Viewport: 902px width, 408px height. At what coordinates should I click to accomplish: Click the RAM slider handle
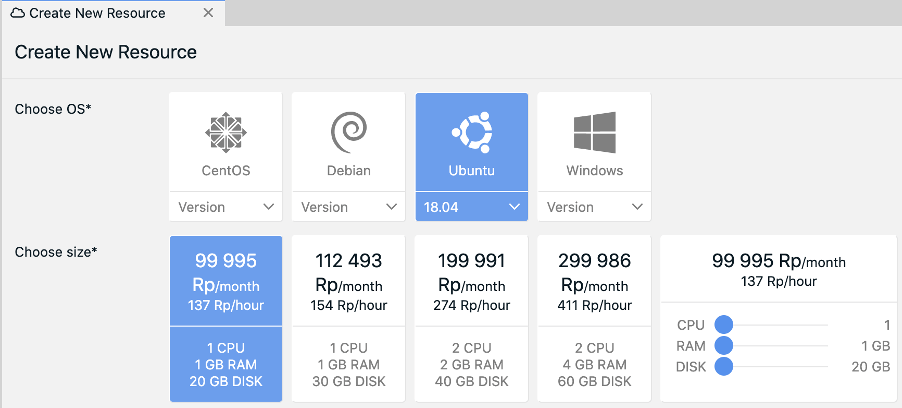coord(724,346)
